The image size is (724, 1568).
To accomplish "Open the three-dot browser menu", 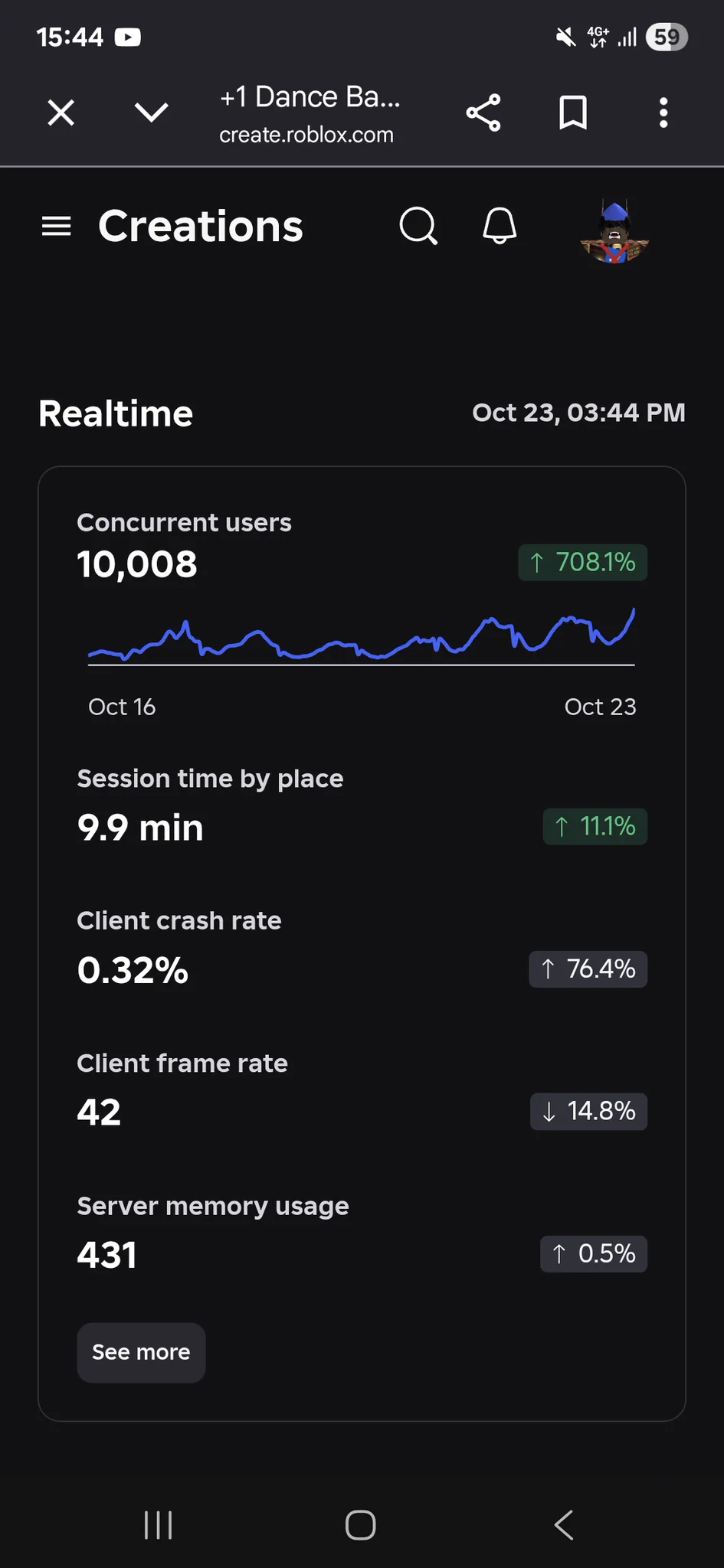I will tap(663, 113).
